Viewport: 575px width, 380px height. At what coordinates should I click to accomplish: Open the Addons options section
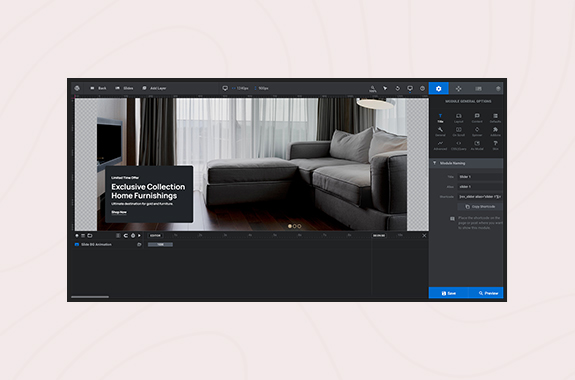pyautogui.click(x=495, y=132)
